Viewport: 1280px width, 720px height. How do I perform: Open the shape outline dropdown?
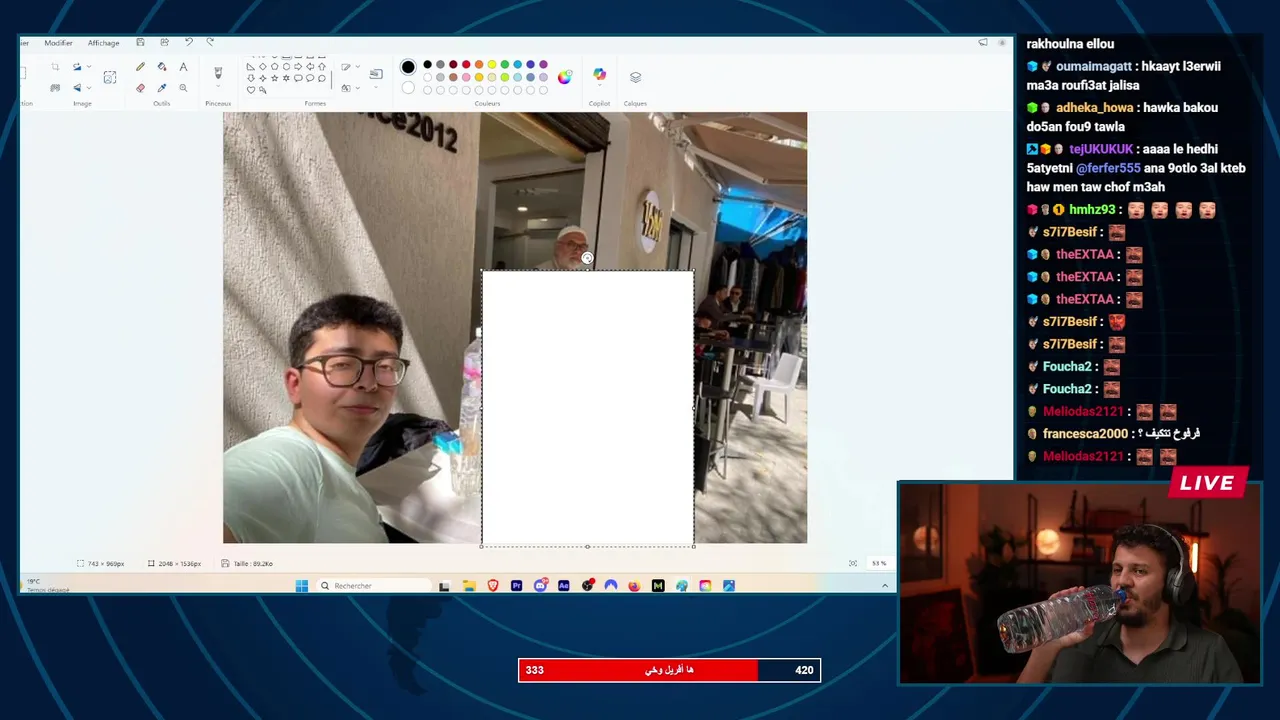point(357,66)
